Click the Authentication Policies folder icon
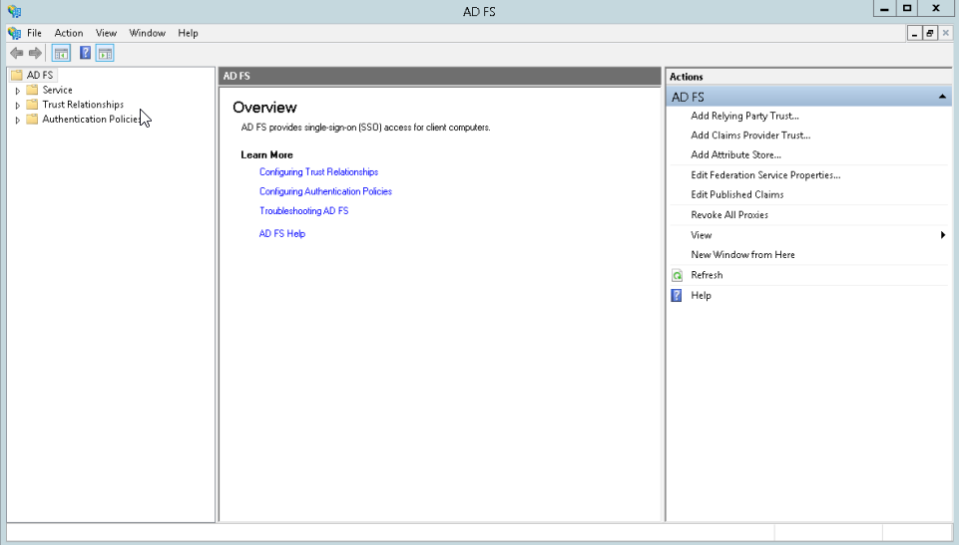This screenshot has width=959, height=545. 32,119
